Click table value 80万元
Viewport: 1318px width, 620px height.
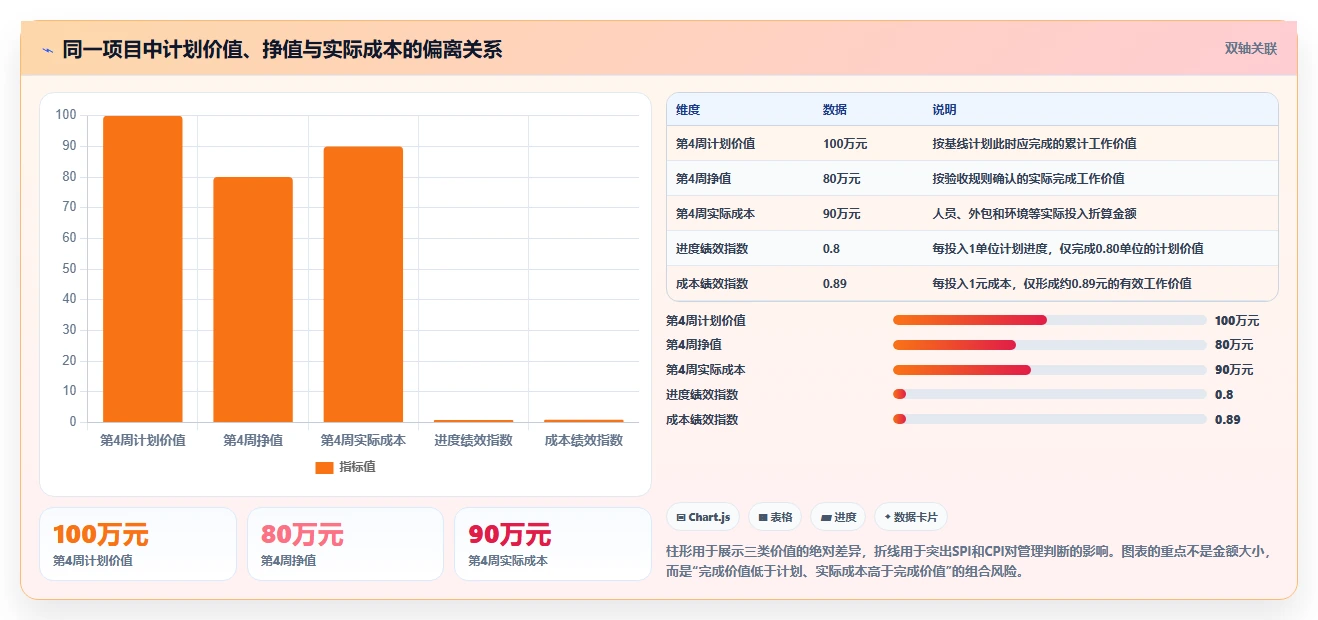click(x=842, y=179)
